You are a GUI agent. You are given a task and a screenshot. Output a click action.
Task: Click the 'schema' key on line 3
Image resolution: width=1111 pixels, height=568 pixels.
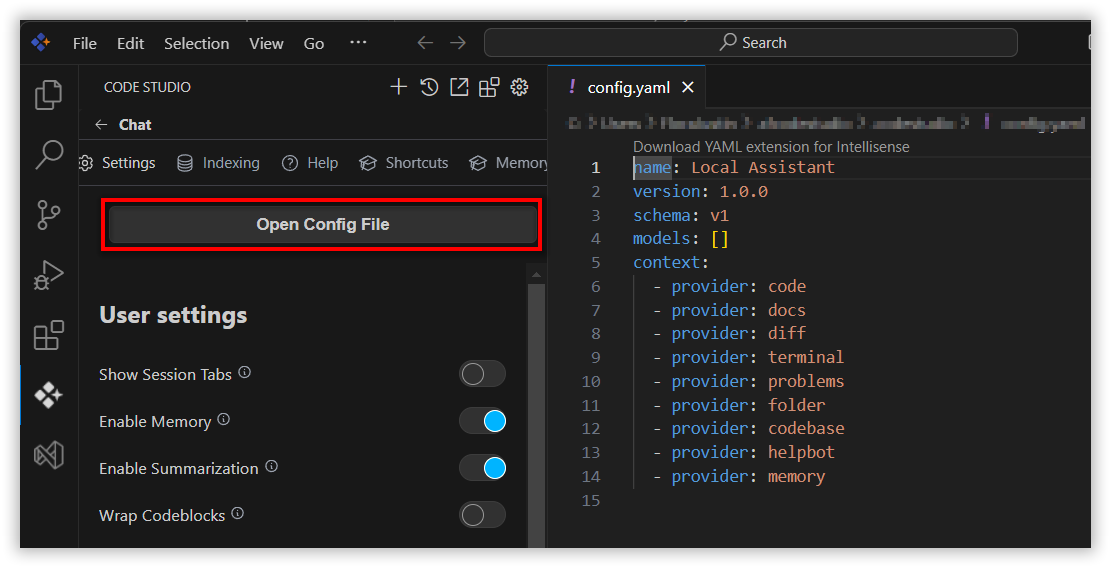(x=662, y=215)
